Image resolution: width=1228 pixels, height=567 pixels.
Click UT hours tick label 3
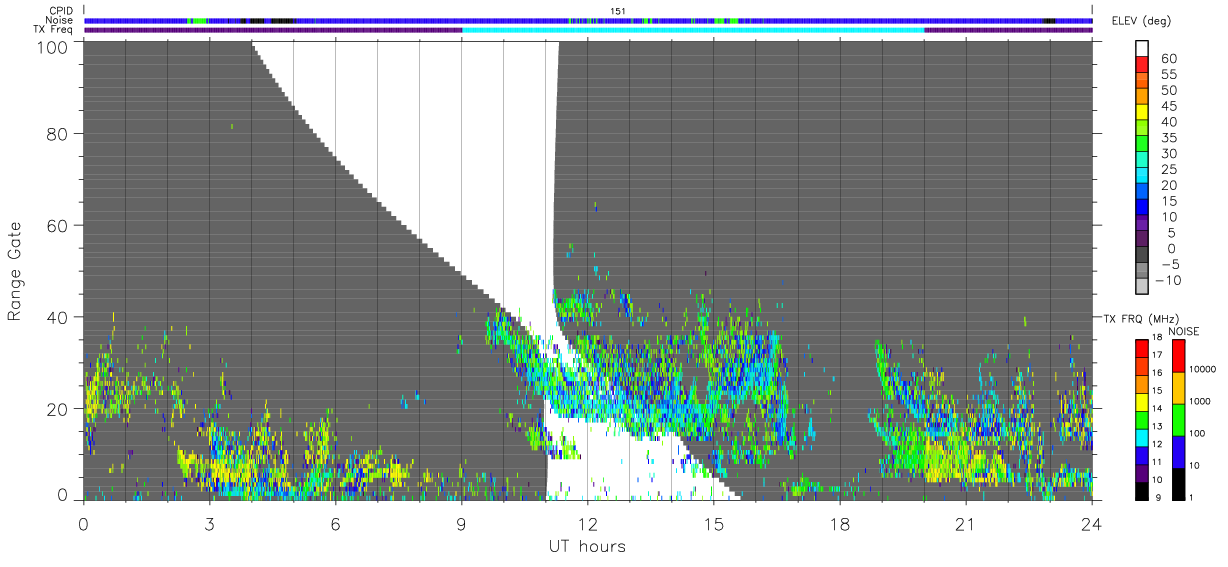click(x=209, y=523)
